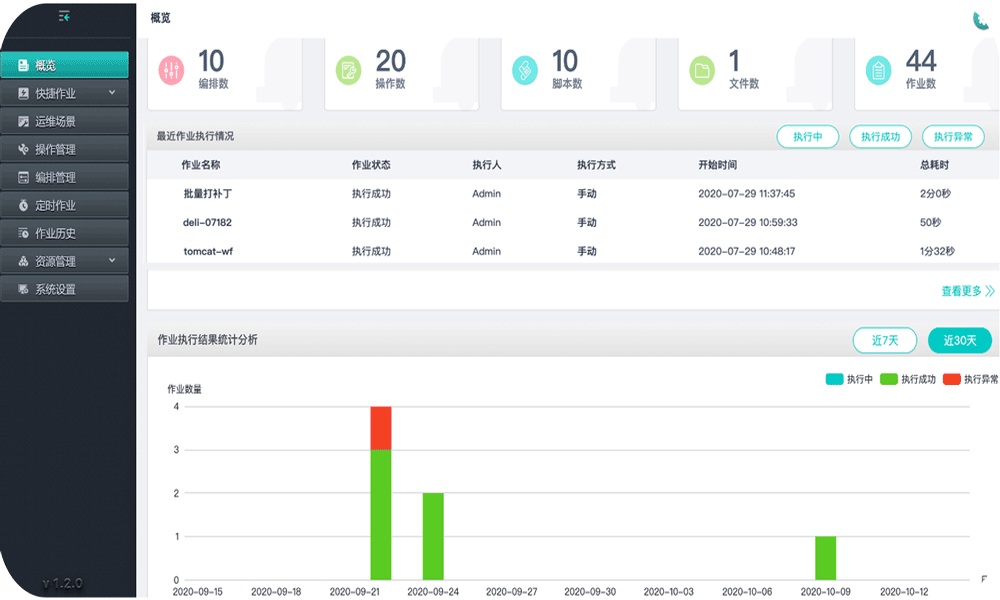The image size is (1000, 600).
Task: Collapse the sidebar with the top menu icon
Action: [65, 16]
